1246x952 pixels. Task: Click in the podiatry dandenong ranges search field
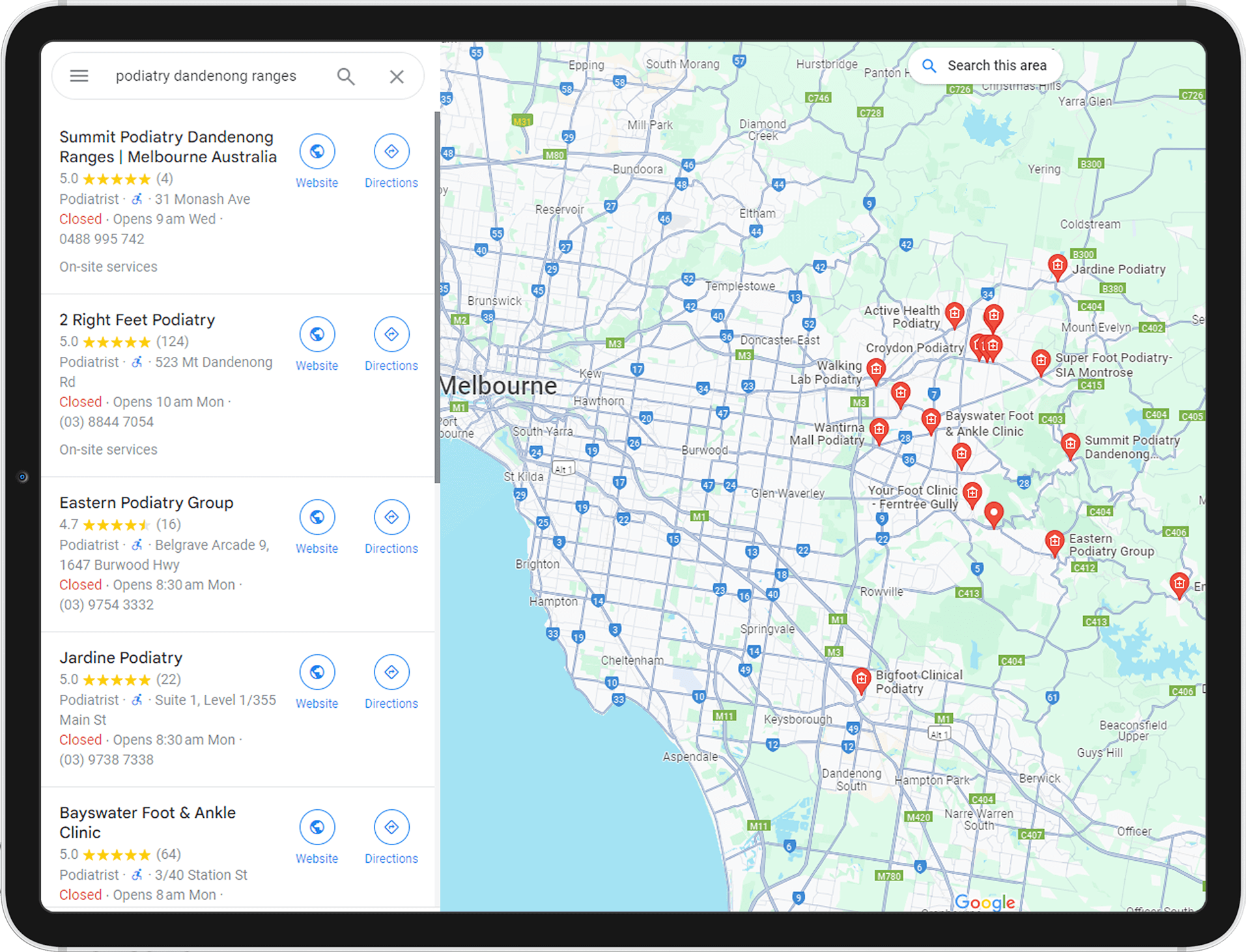(206, 76)
